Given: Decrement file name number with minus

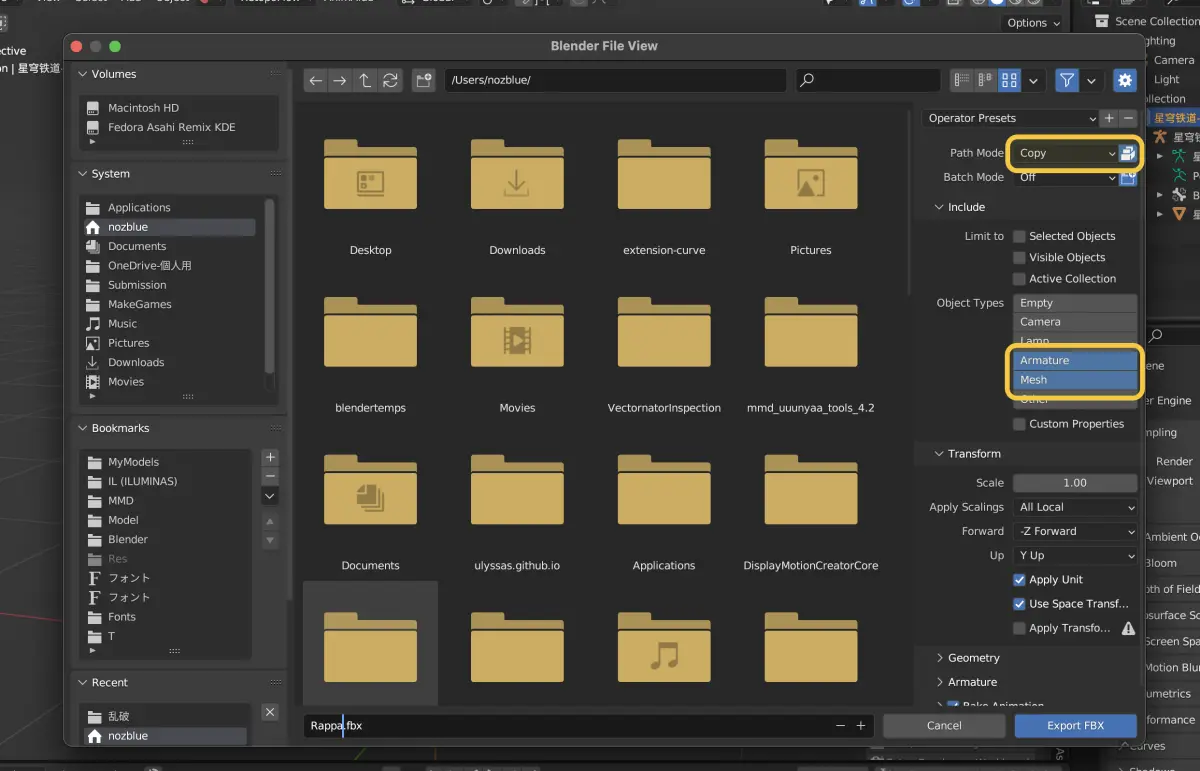Looking at the screenshot, I should click(840, 726).
